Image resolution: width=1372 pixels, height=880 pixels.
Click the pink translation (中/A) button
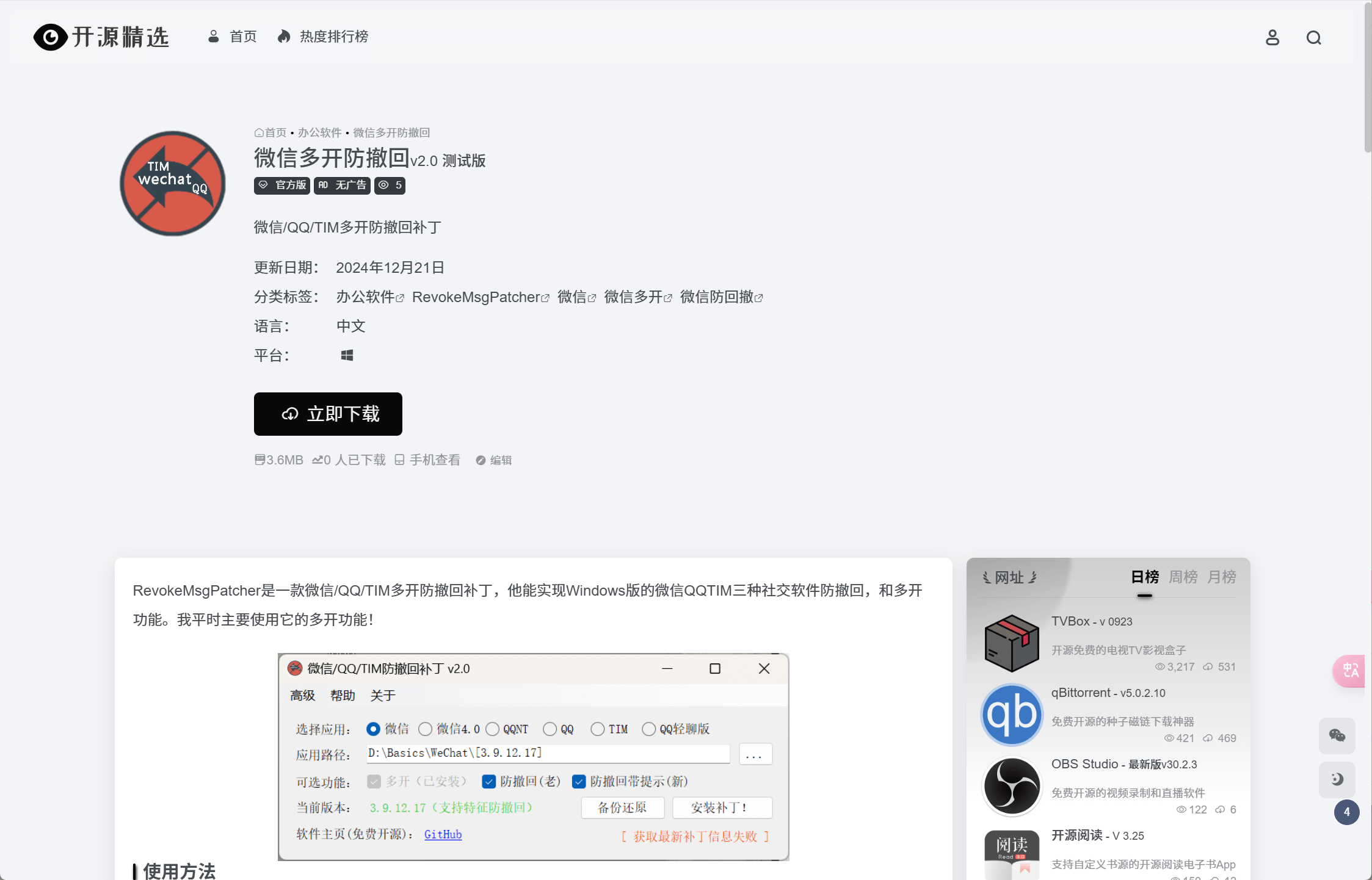coord(1349,671)
